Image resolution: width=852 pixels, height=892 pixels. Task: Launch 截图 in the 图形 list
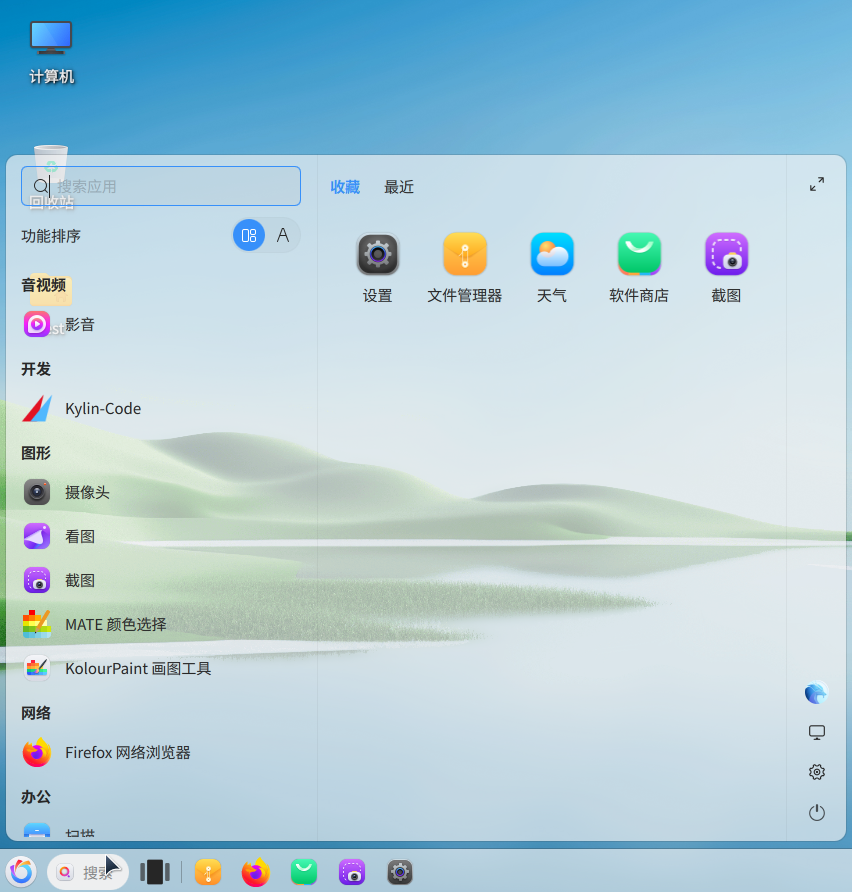(x=162, y=580)
